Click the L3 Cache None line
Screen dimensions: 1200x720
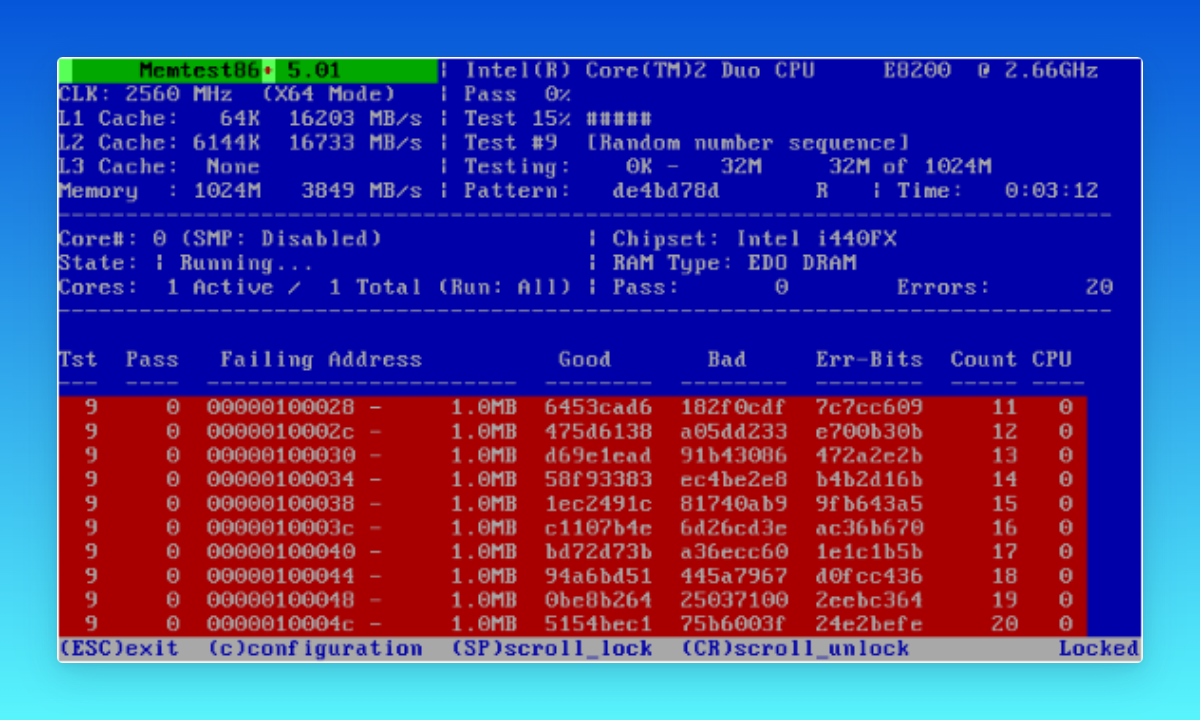coord(159,167)
